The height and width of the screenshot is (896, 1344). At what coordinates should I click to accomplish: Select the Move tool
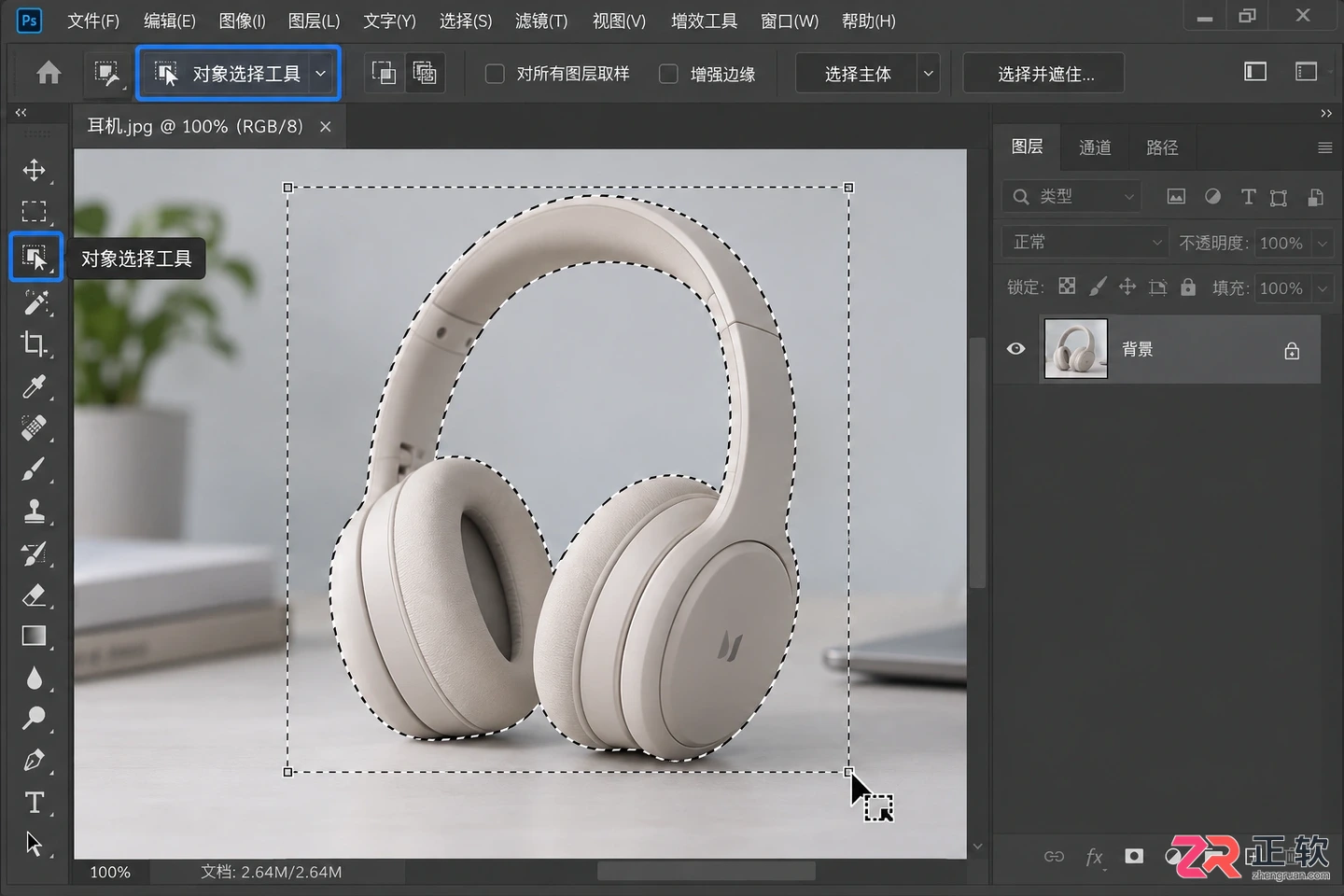tap(34, 170)
